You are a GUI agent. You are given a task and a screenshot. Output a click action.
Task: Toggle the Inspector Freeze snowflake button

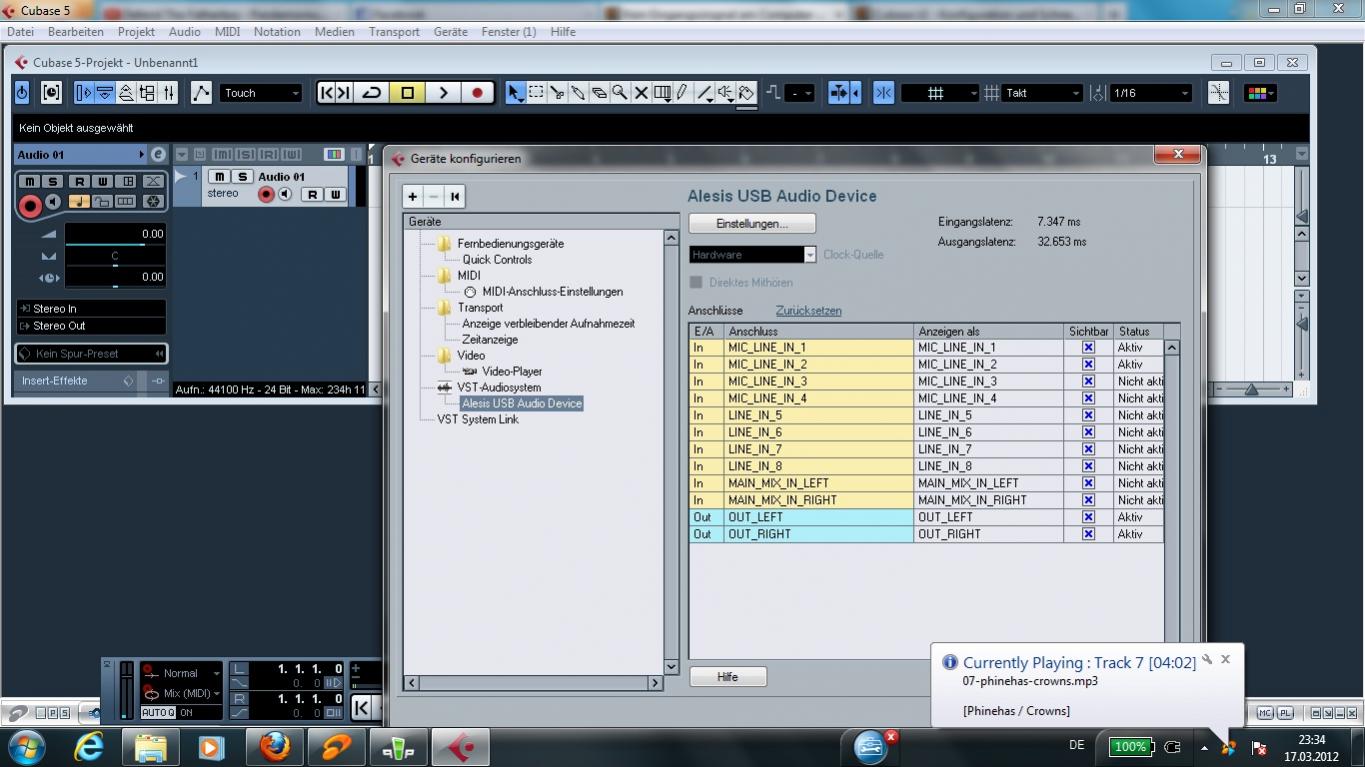pos(153,202)
